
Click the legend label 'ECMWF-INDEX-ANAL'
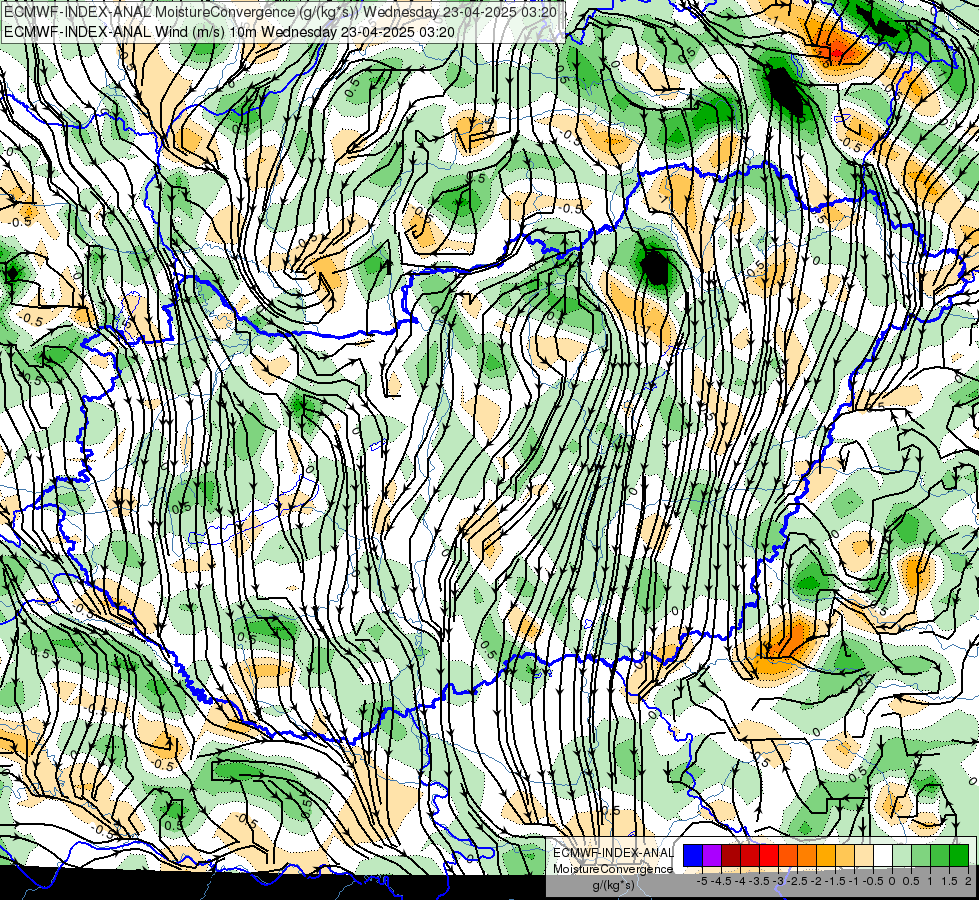click(614, 853)
